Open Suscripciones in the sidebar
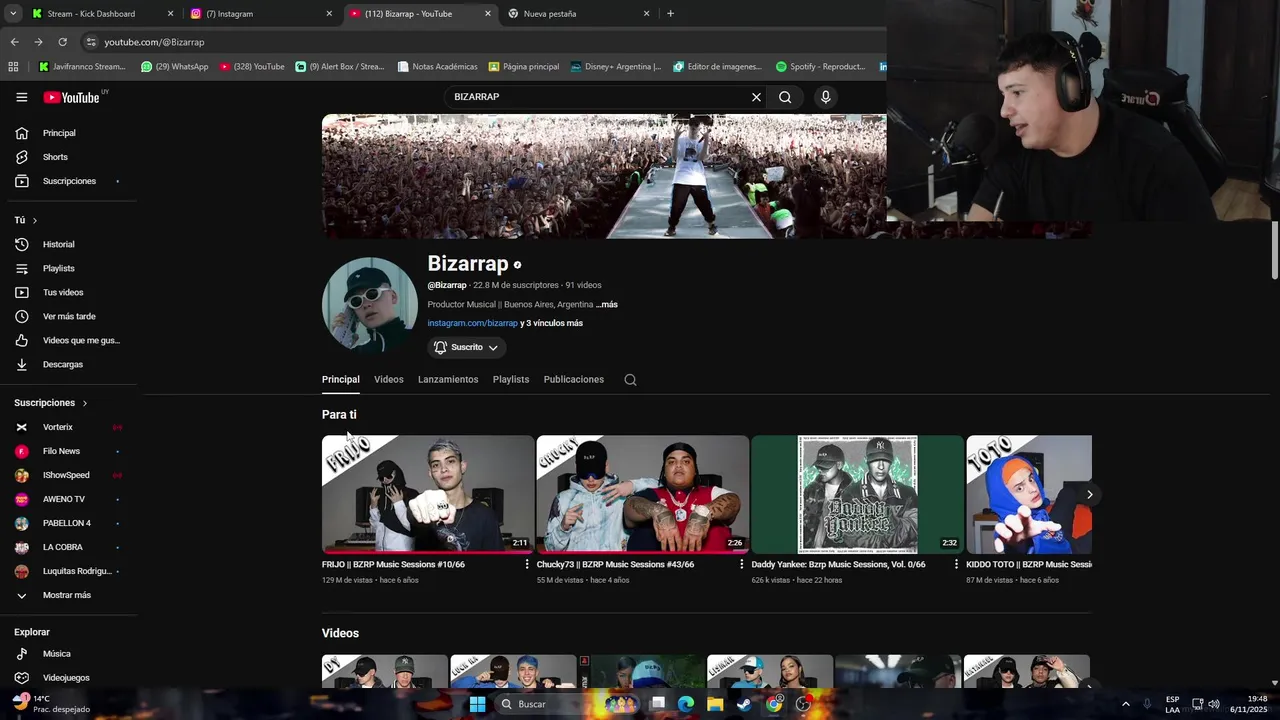The image size is (1280, 720). tap(68, 181)
